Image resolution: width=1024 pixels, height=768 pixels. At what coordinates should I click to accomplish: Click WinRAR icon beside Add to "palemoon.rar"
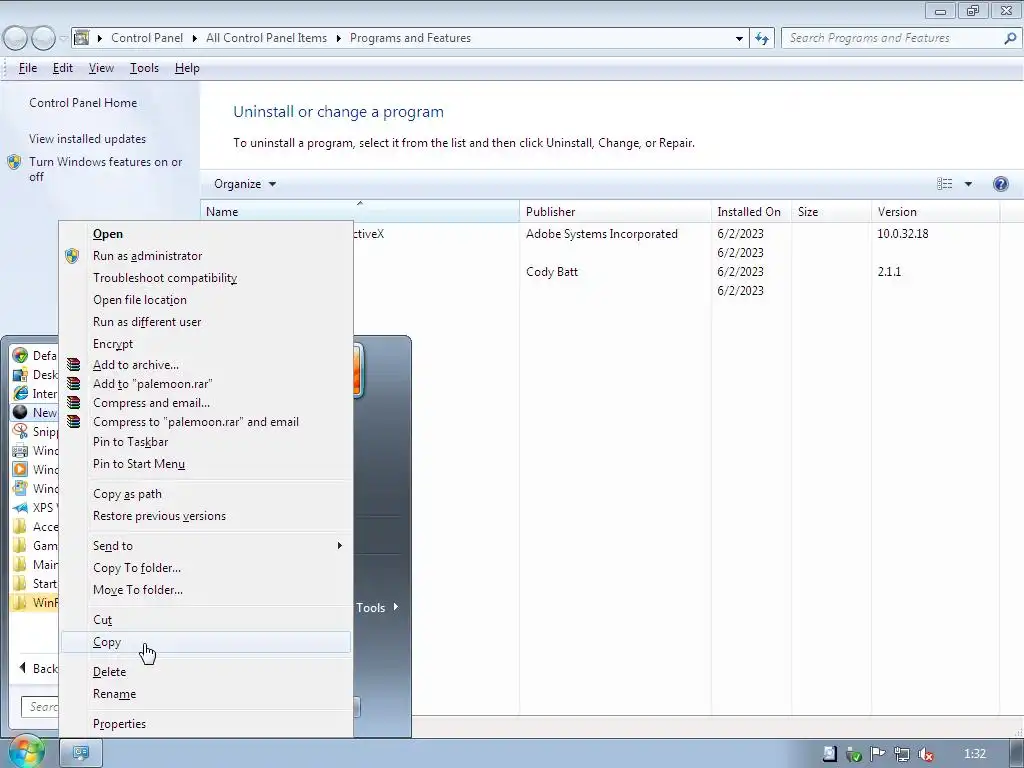[x=73, y=384]
